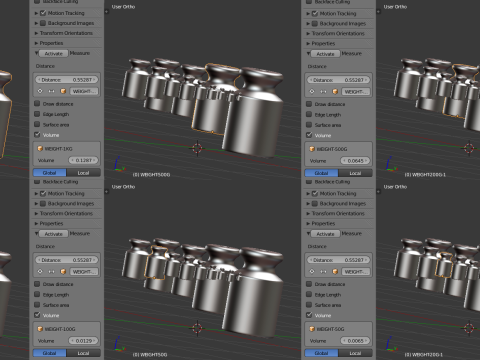Click the plus region toggle in viewport beside WEIGHT-1KG panel

tap(107, 12)
